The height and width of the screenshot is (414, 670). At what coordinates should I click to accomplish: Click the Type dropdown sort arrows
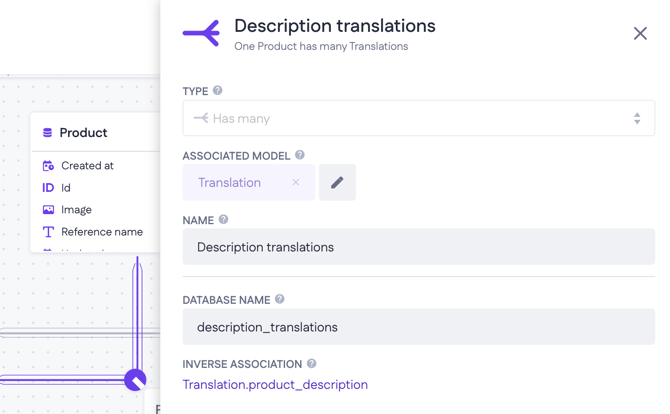tap(637, 118)
